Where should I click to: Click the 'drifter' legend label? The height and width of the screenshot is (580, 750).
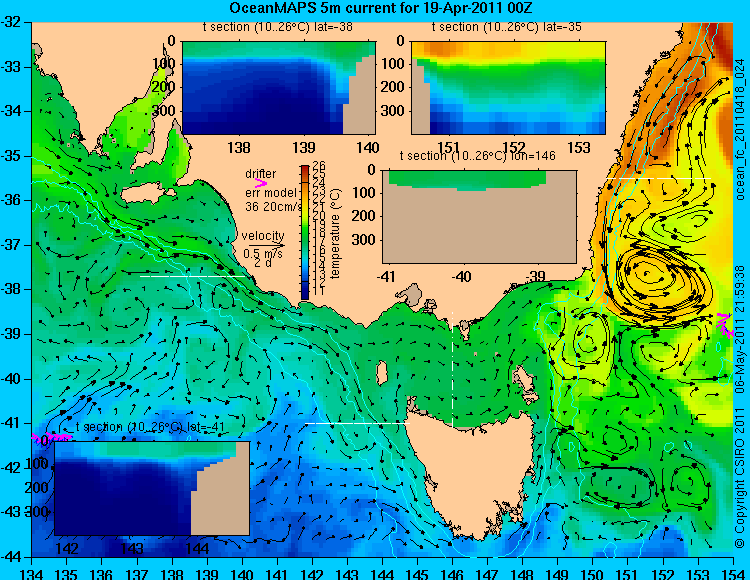261,174
